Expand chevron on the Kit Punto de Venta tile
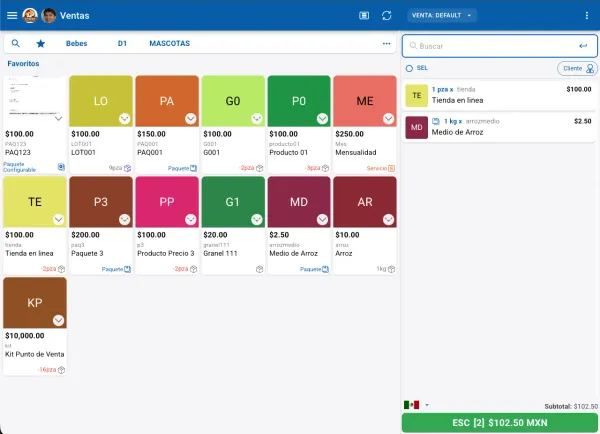Viewport: 600px width, 434px height. pos(58,320)
